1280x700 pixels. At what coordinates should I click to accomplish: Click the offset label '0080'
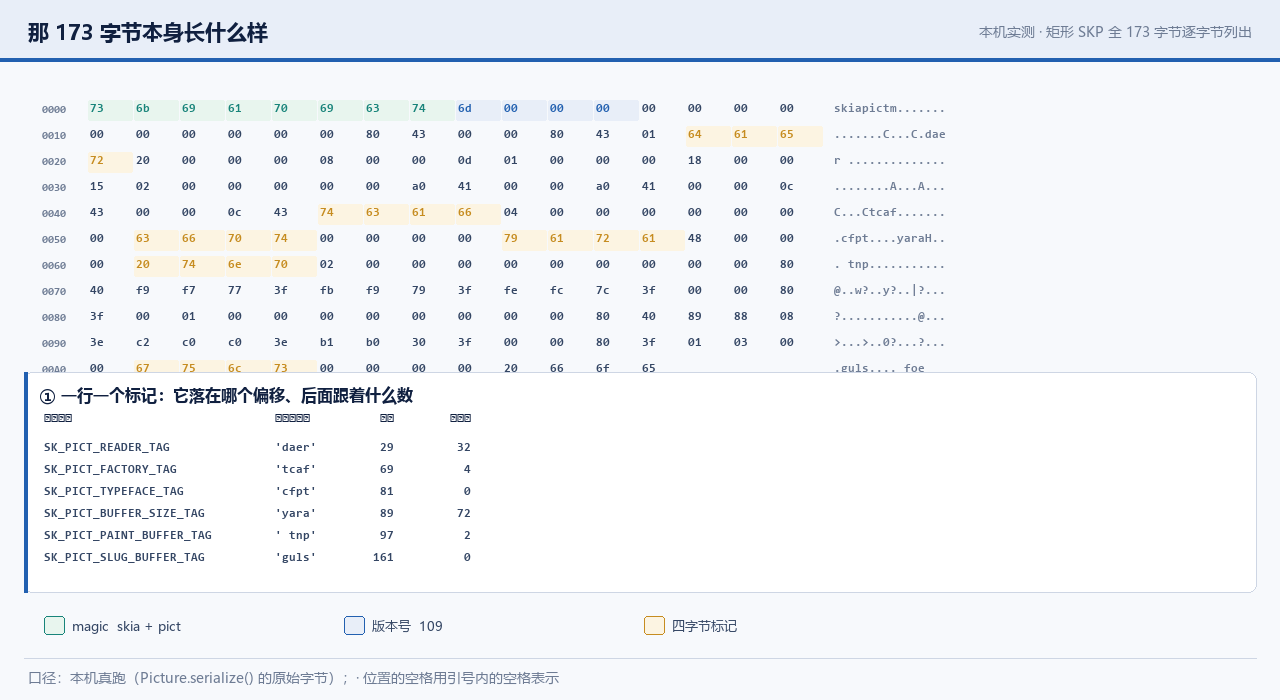[54, 317]
